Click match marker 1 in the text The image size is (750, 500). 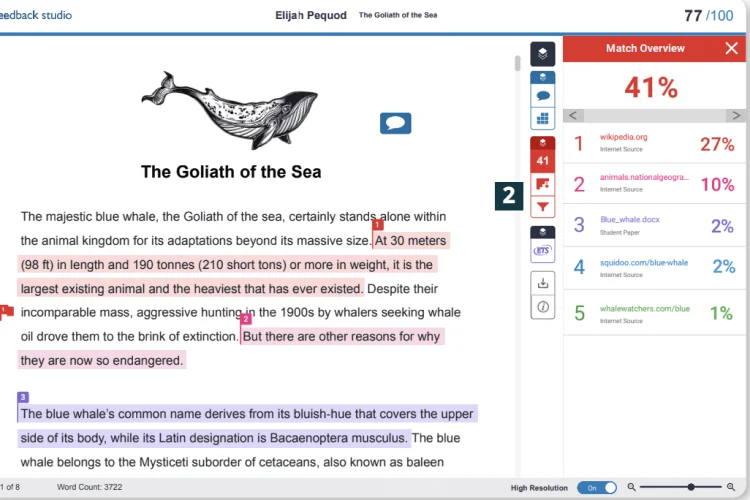(377, 224)
